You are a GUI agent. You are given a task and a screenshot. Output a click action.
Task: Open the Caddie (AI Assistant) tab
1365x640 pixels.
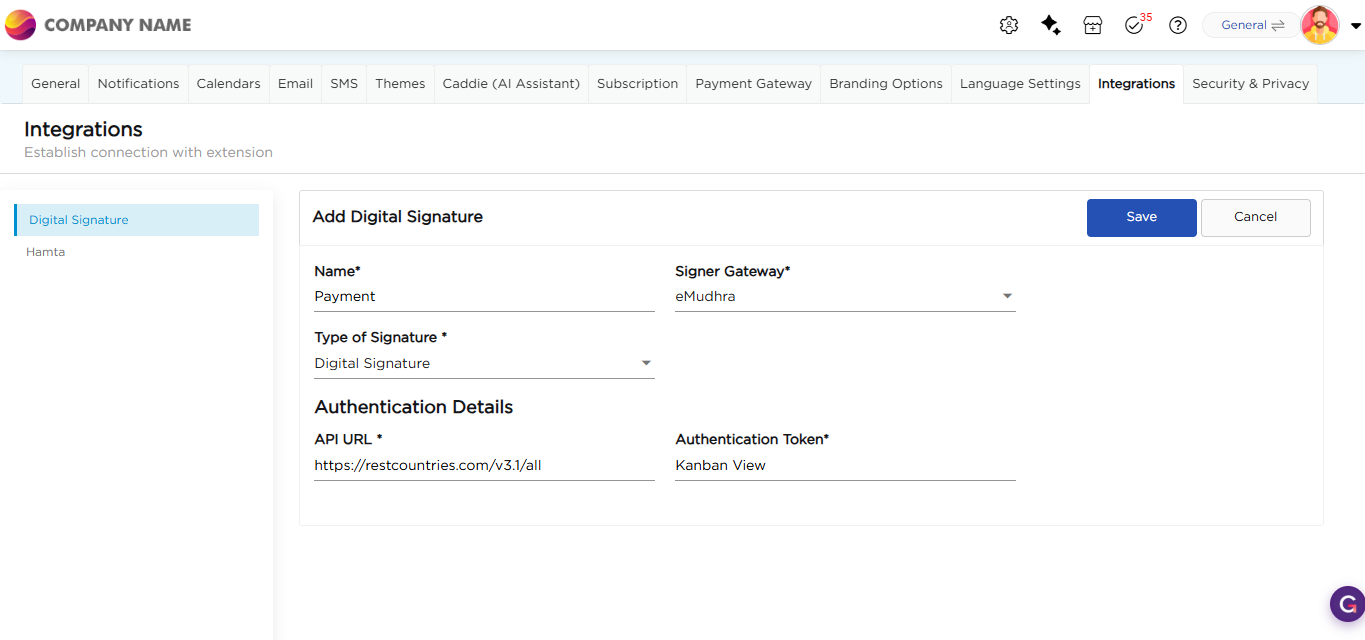[511, 84]
